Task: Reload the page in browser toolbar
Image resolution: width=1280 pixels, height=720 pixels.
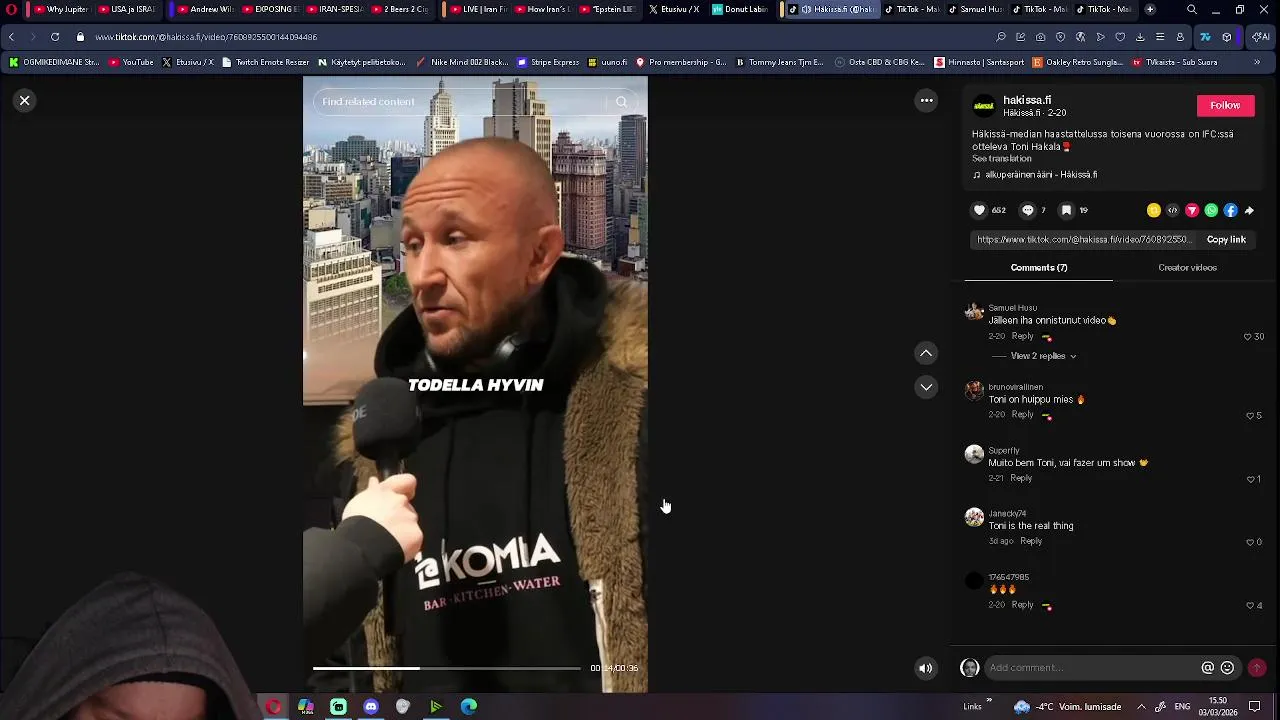Action: (x=55, y=37)
